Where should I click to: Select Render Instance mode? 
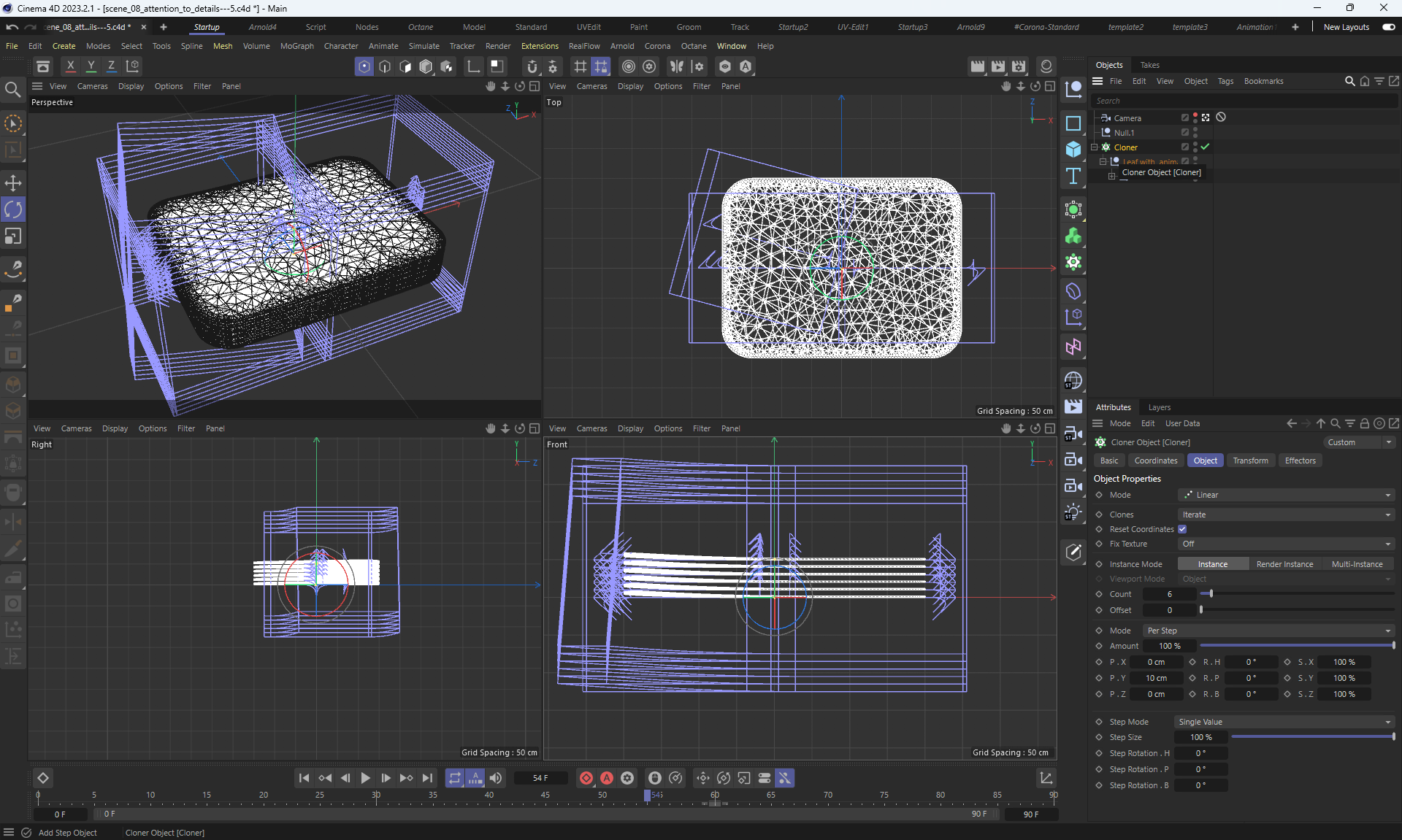pyautogui.click(x=1284, y=564)
